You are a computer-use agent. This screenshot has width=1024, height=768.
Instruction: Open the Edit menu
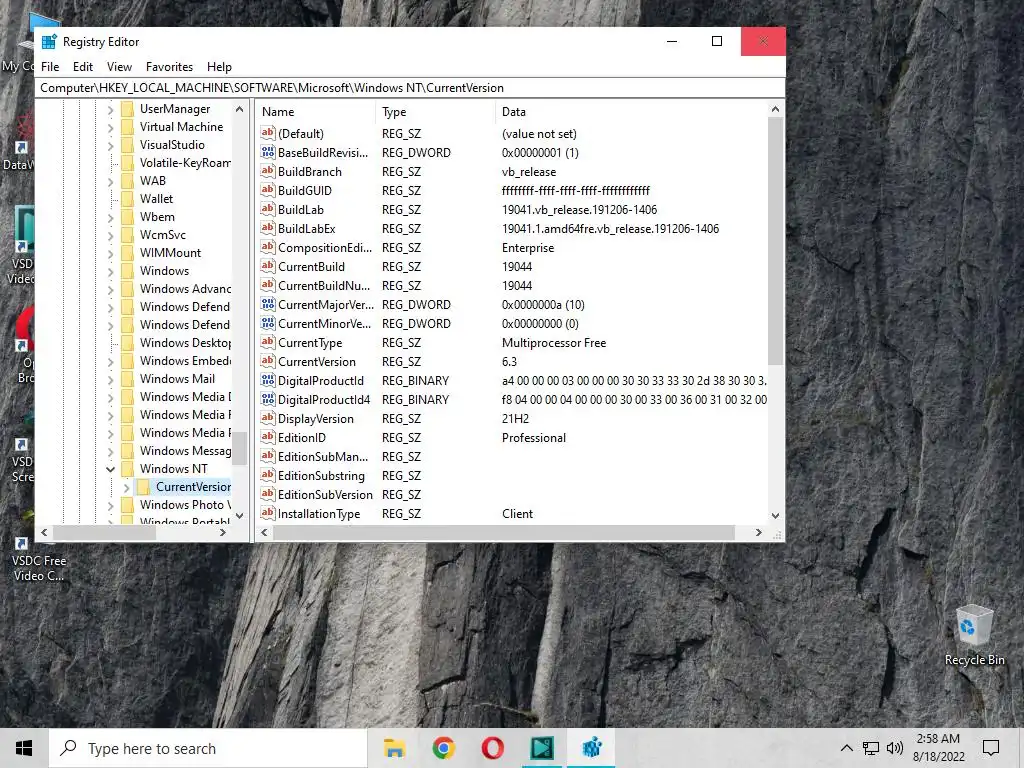point(83,67)
